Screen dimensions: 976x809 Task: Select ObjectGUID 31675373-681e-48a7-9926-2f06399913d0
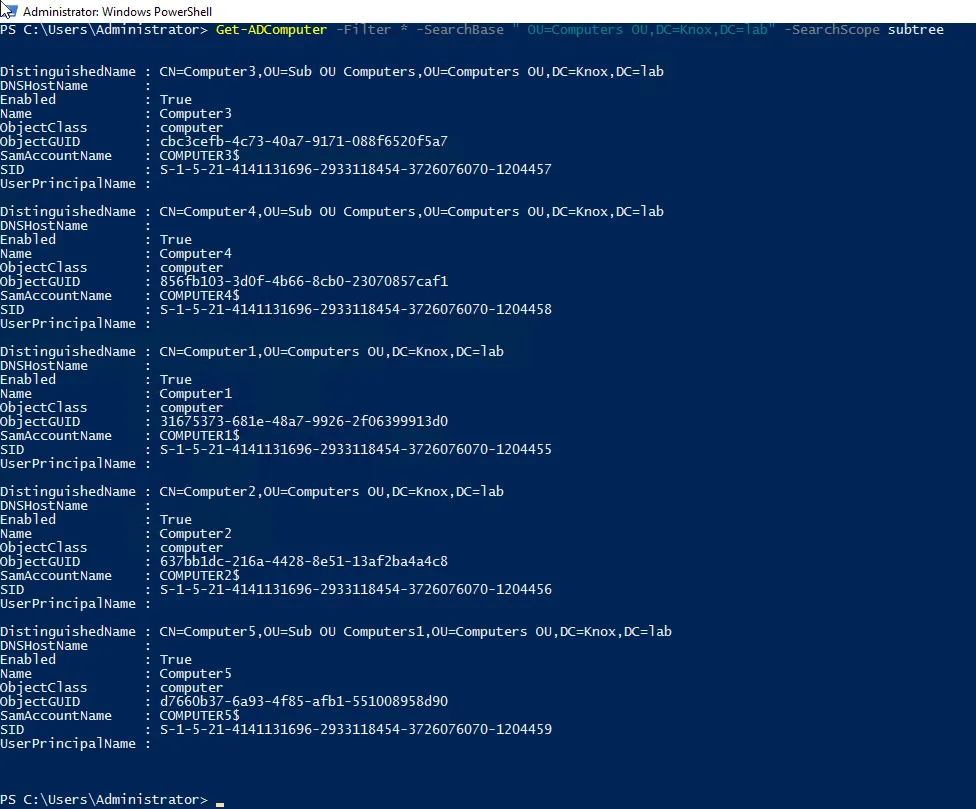[304, 421]
